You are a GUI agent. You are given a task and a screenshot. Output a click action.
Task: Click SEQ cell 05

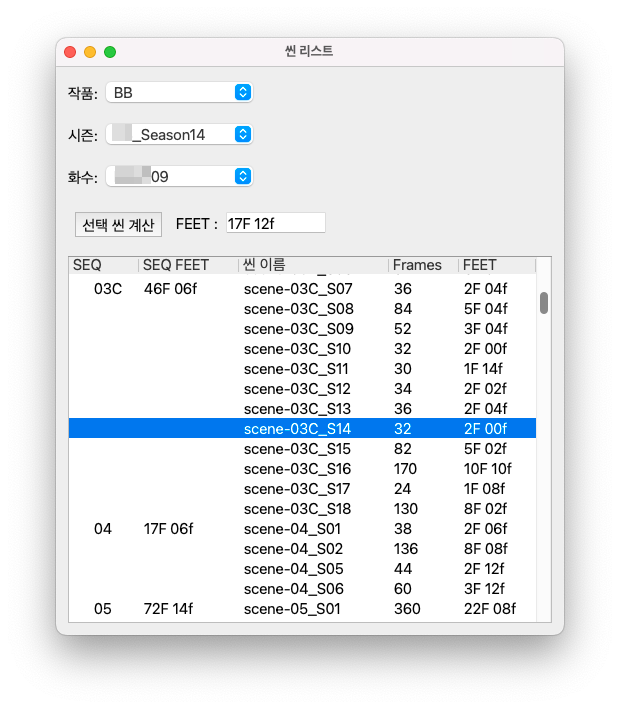point(103,609)
